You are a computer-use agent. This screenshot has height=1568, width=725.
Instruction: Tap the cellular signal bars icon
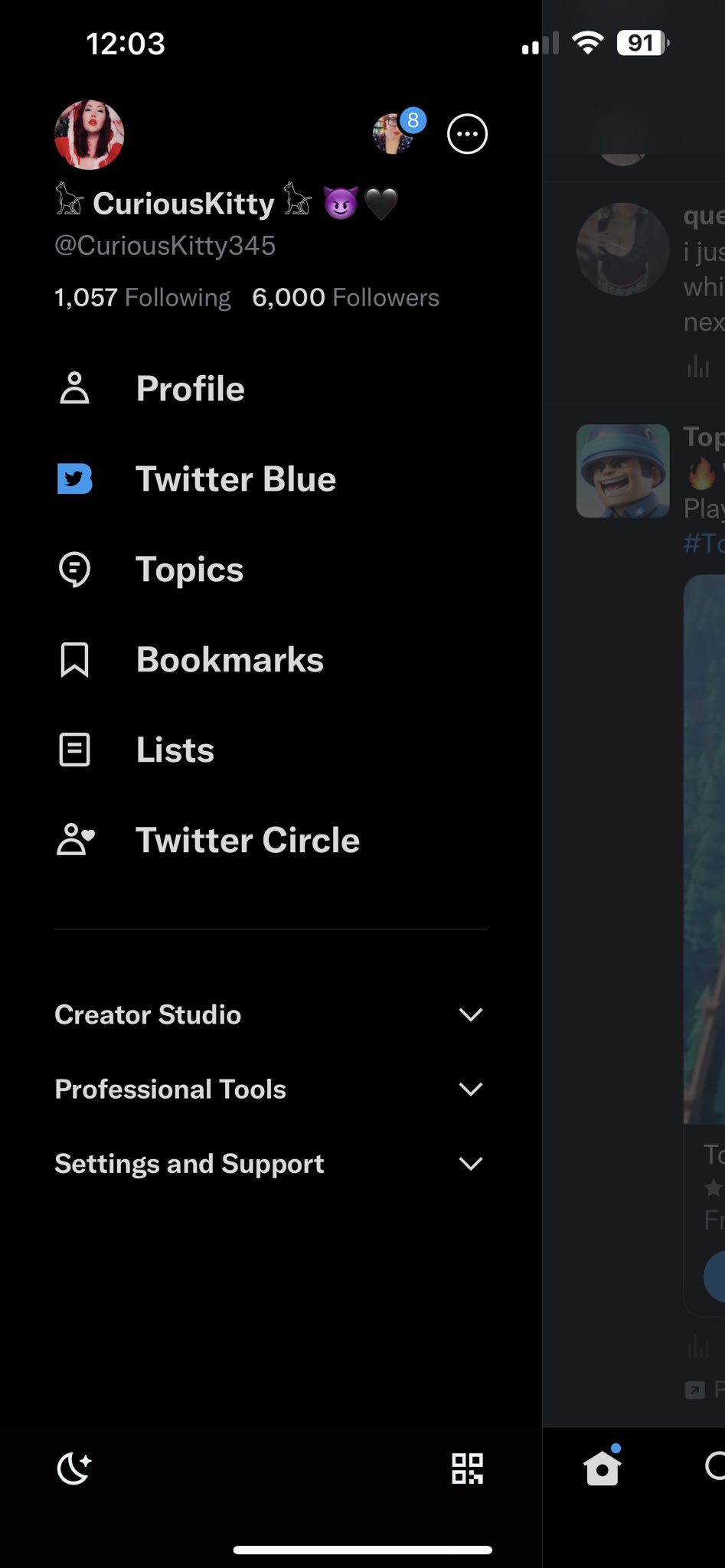click(x=540, y=44)
